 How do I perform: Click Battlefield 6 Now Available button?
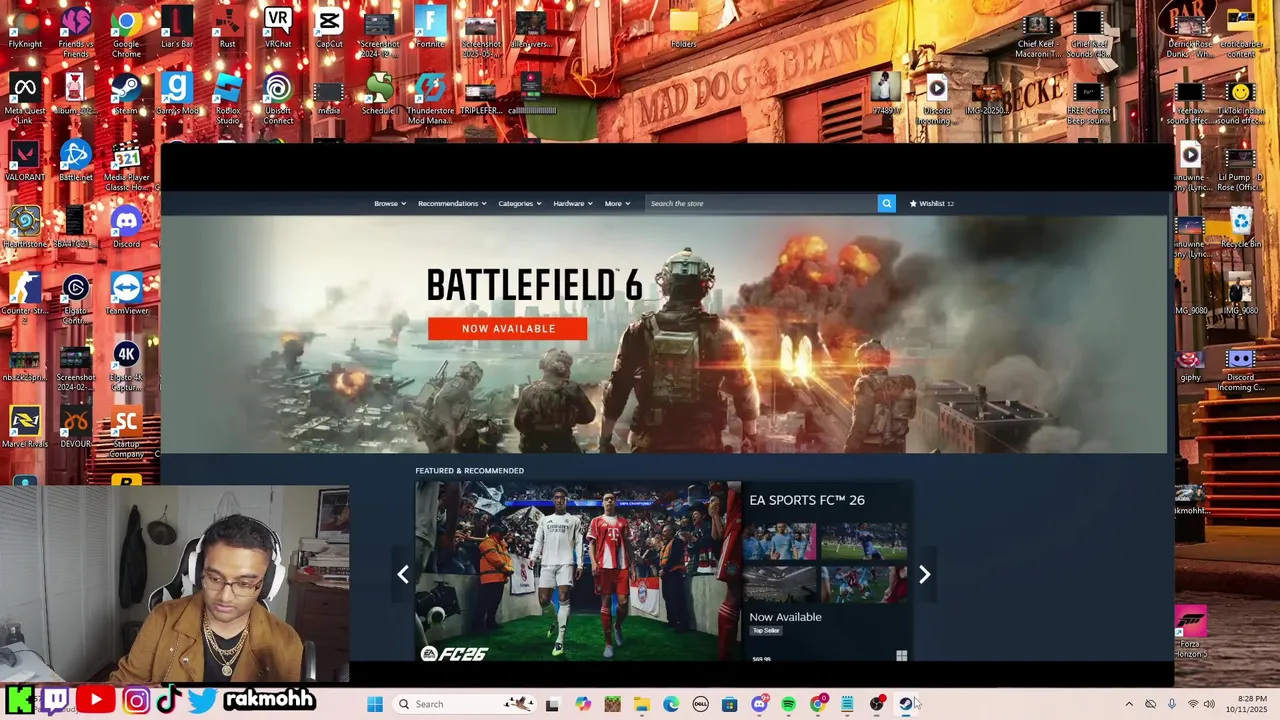508,328
